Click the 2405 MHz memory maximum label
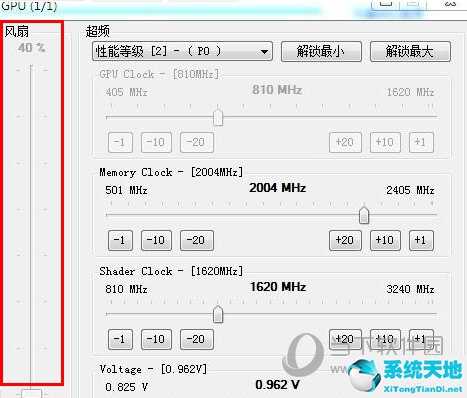 point(410,190)
